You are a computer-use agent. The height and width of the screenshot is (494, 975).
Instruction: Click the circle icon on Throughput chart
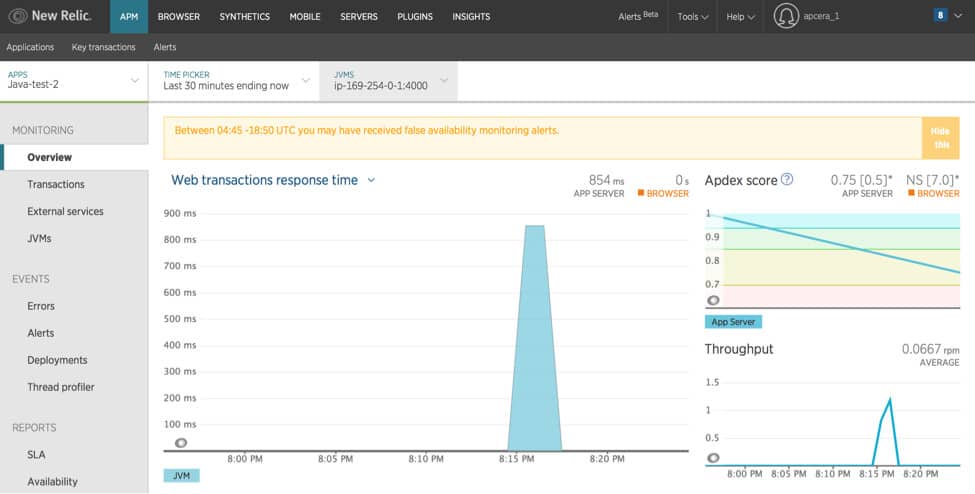tap(713, 458)
